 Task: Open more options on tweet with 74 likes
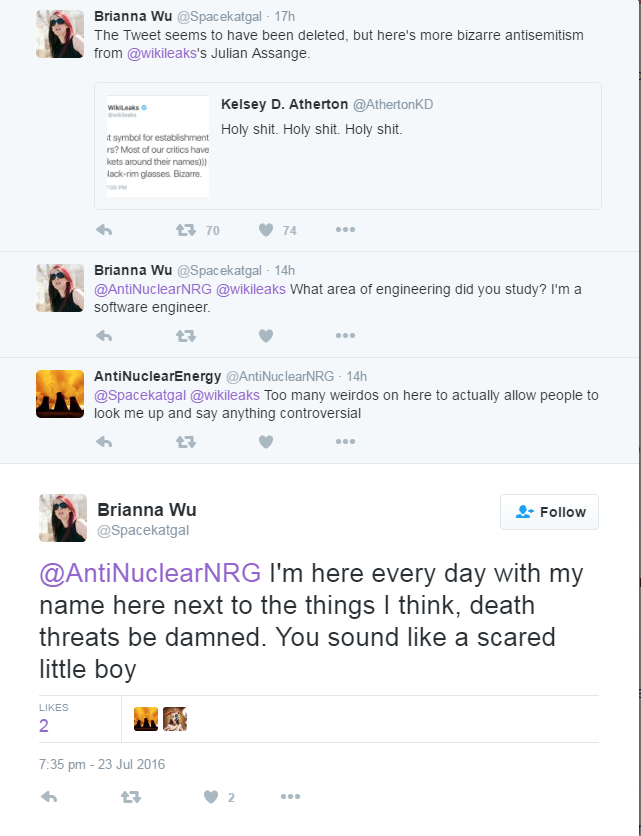345,230
